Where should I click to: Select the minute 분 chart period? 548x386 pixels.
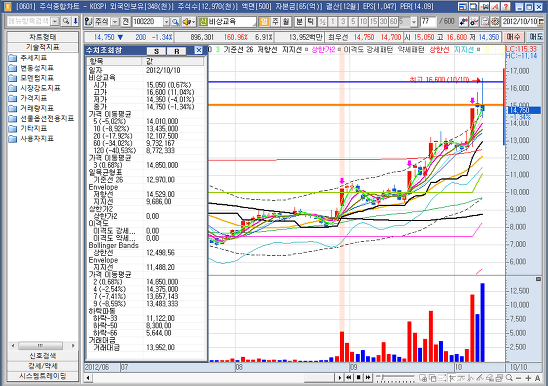click(300, 22)
